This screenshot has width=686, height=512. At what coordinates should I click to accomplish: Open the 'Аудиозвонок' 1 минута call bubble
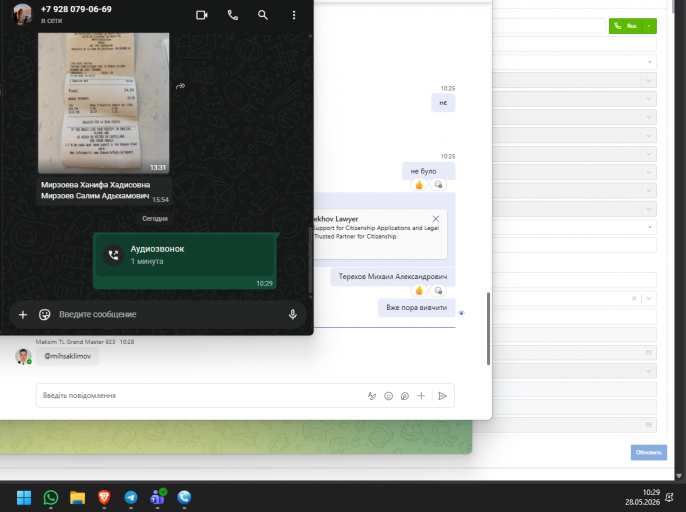tap(184, 261)
